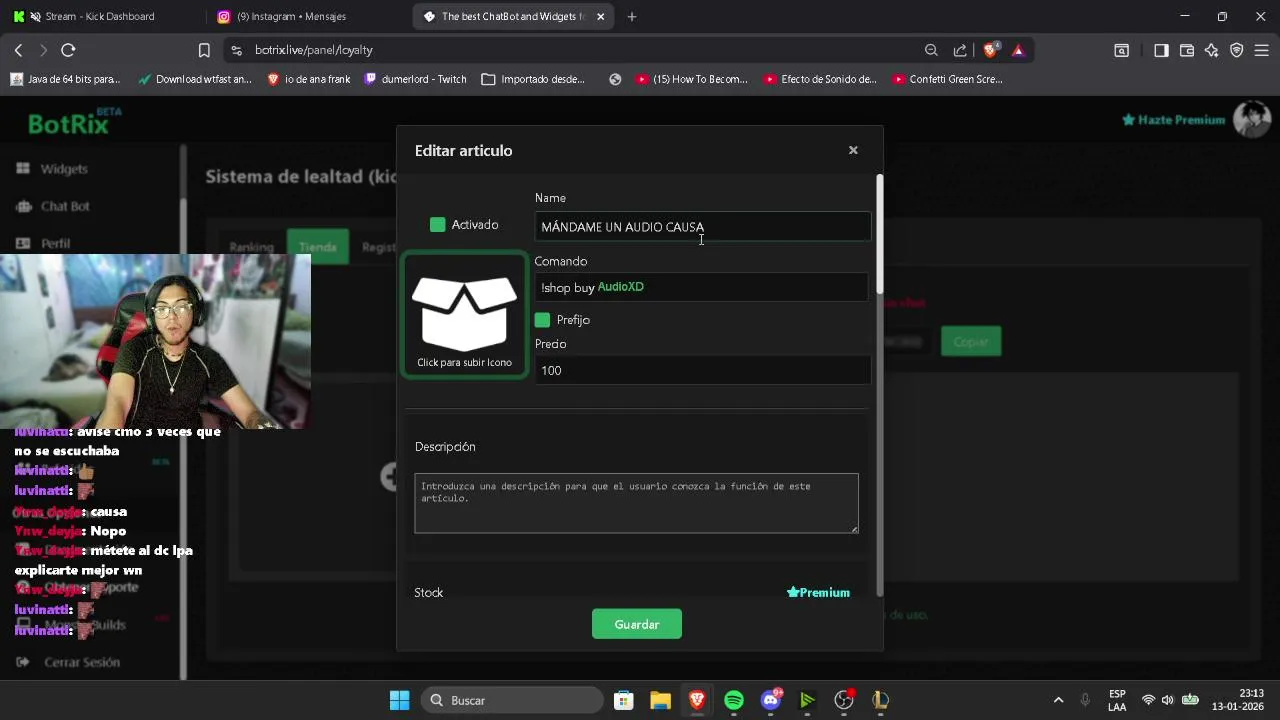
Task: Click Cerrar Sesión in the sidebar
Action: (82, 662)
